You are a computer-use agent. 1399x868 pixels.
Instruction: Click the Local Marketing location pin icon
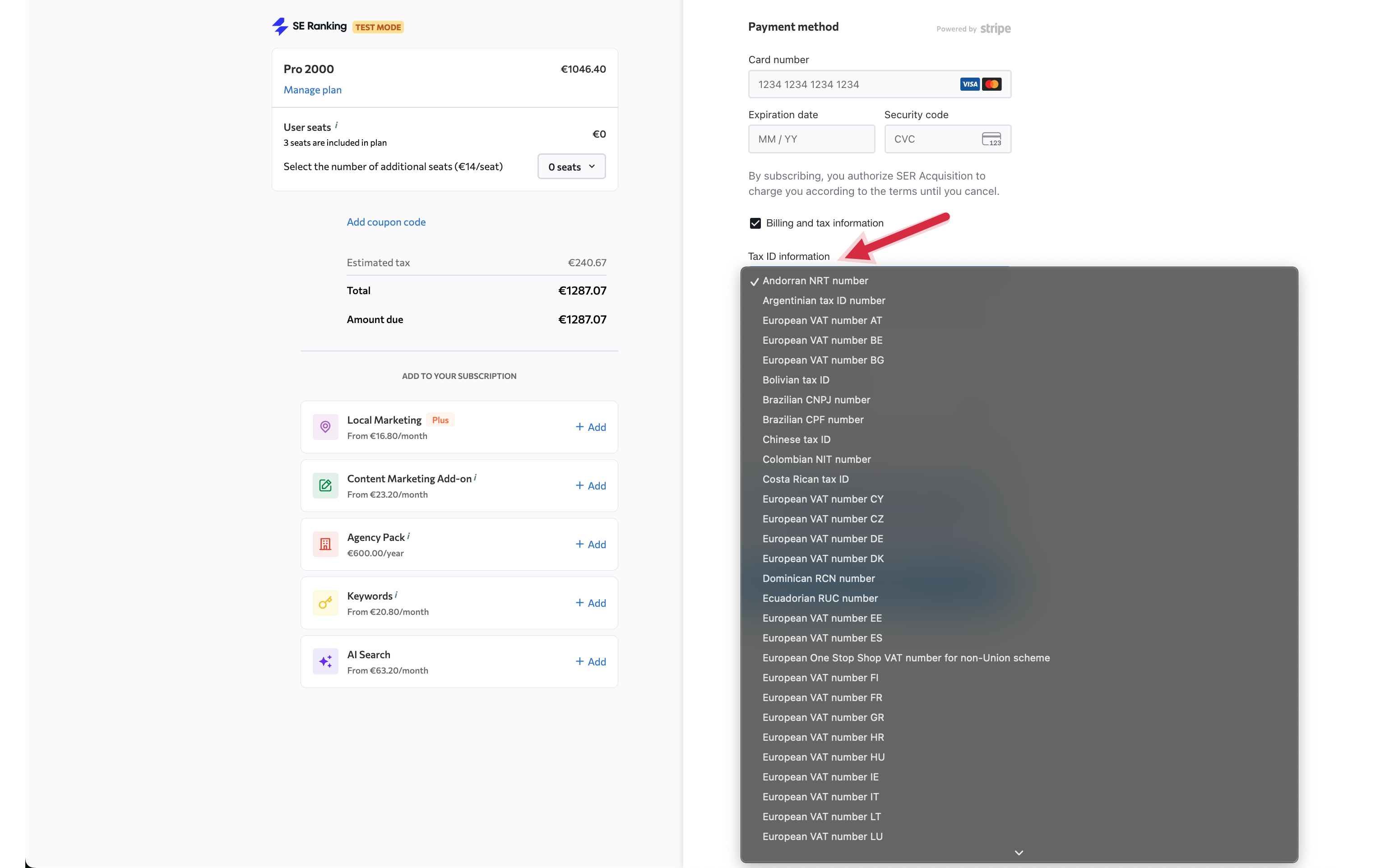(x=325, y=426)
